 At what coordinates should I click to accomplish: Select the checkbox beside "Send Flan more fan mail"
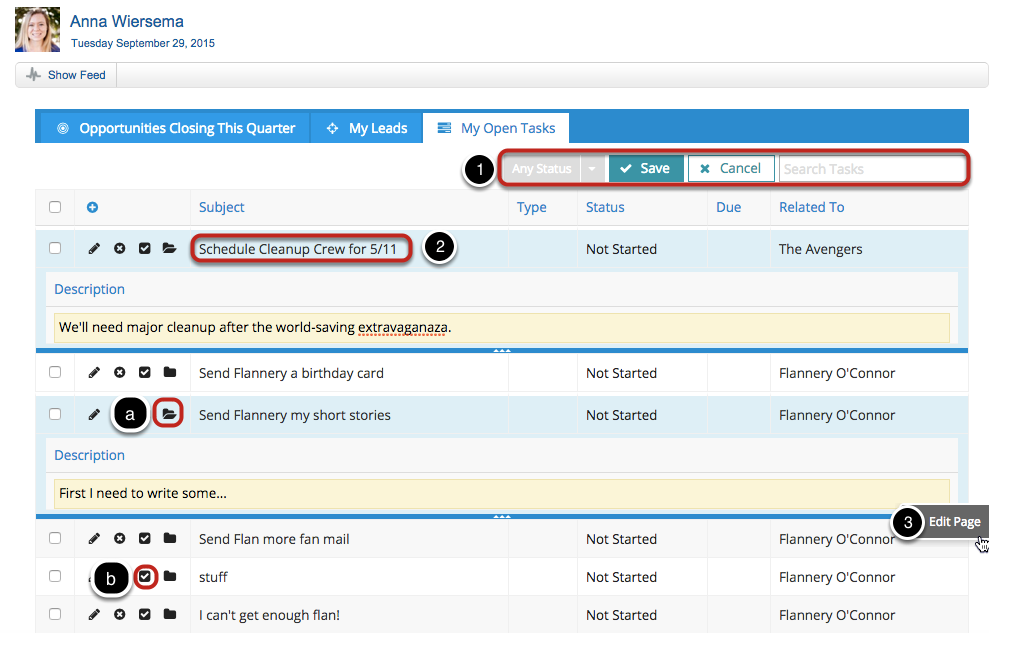[55, 538]
